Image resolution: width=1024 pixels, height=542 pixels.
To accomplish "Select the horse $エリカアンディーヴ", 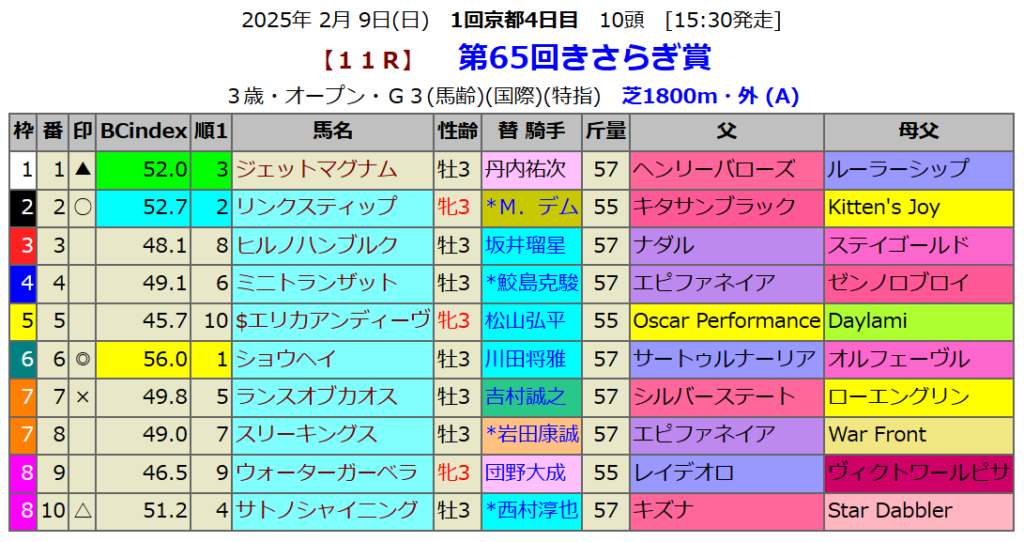I will click(332, 321).
